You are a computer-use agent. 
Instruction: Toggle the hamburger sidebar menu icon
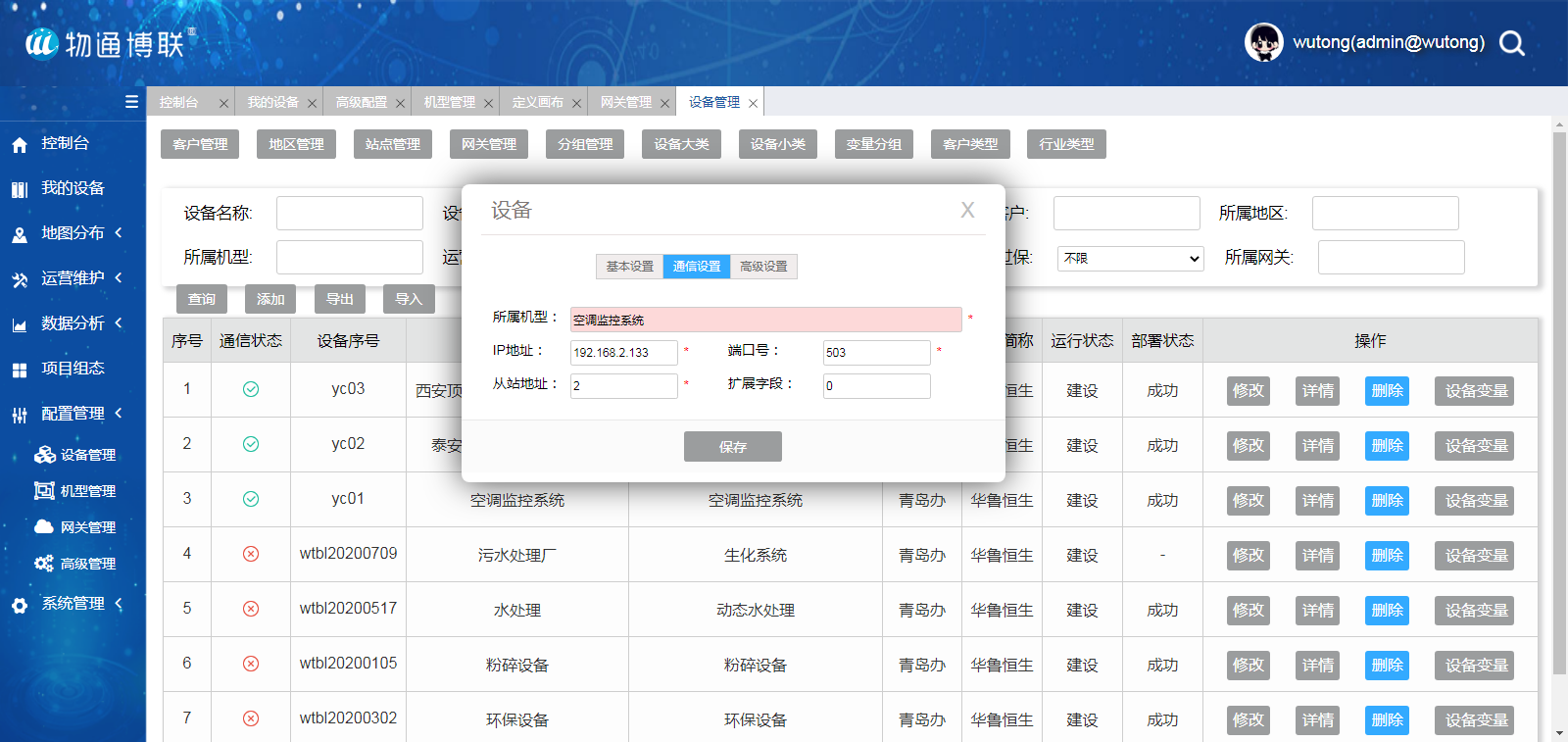click(x=131, y=102)
